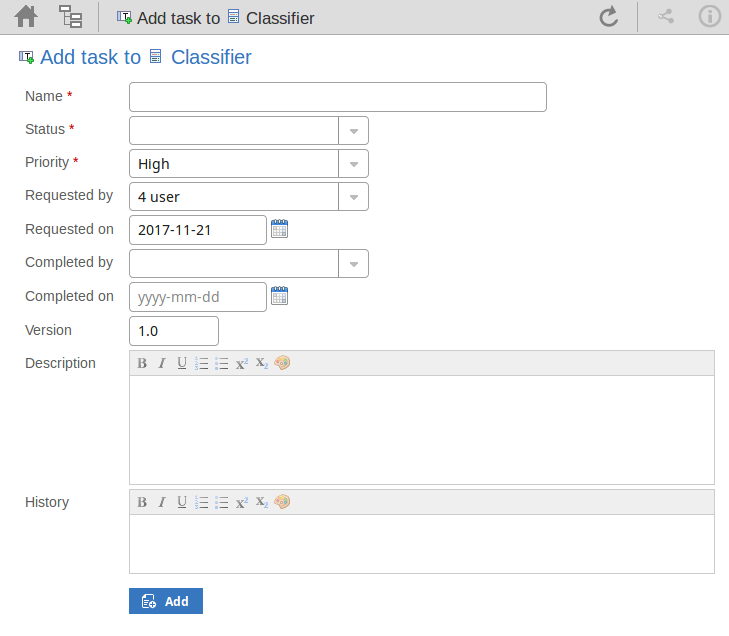Toggle bold in Description editor
729x636 pixels.
(x=142, y=363)
